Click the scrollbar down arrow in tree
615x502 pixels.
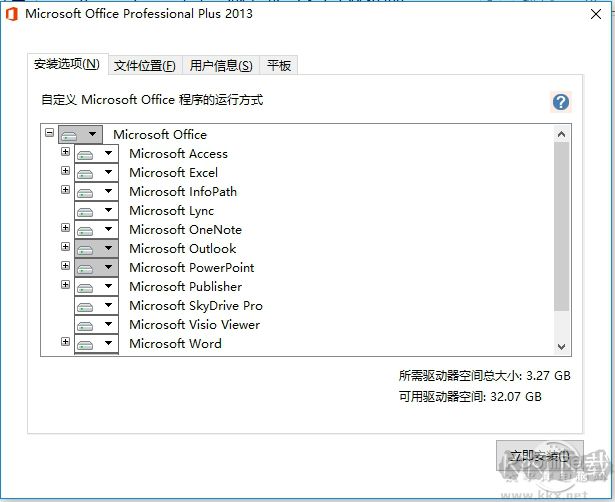point(560,346)
